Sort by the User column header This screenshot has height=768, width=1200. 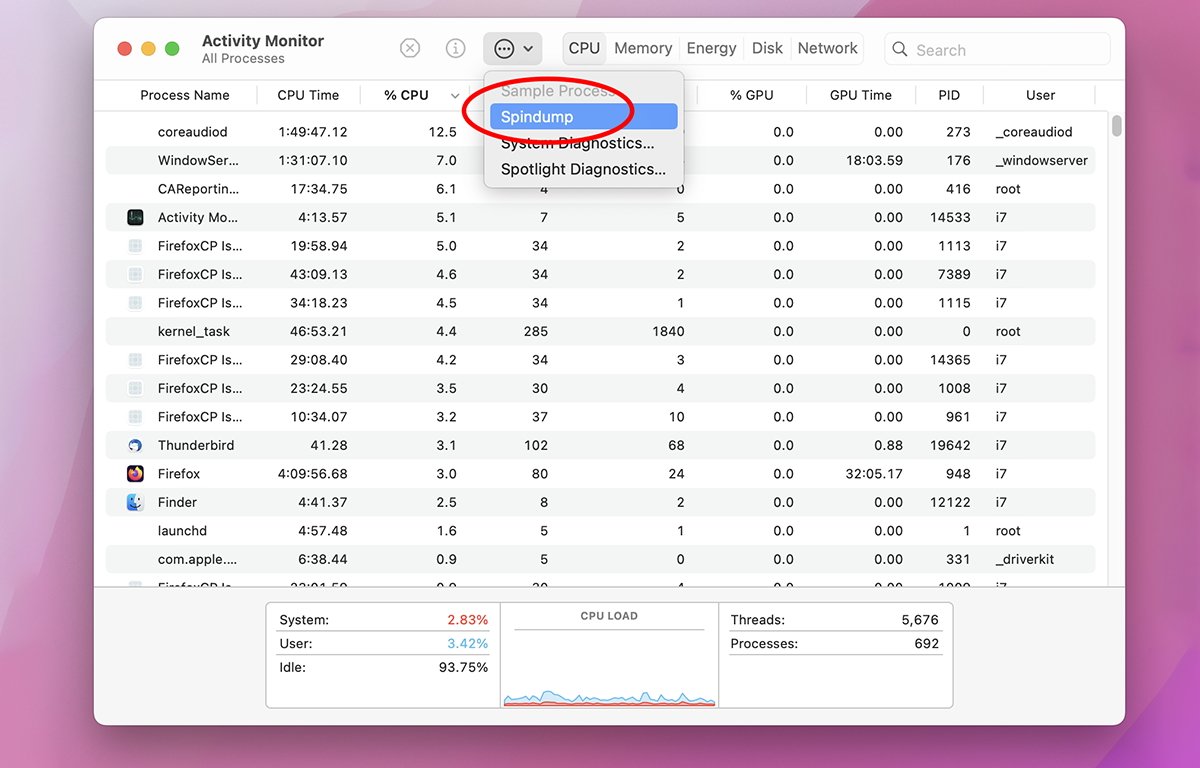(x=1040, y=95)
